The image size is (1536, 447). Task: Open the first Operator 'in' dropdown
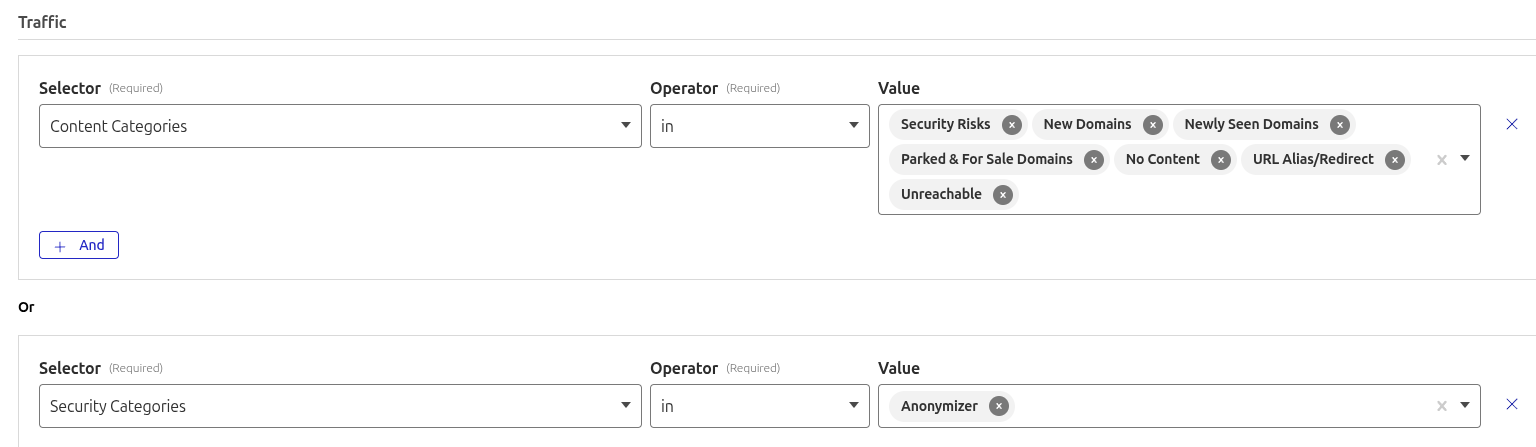[x=759, y=126]
